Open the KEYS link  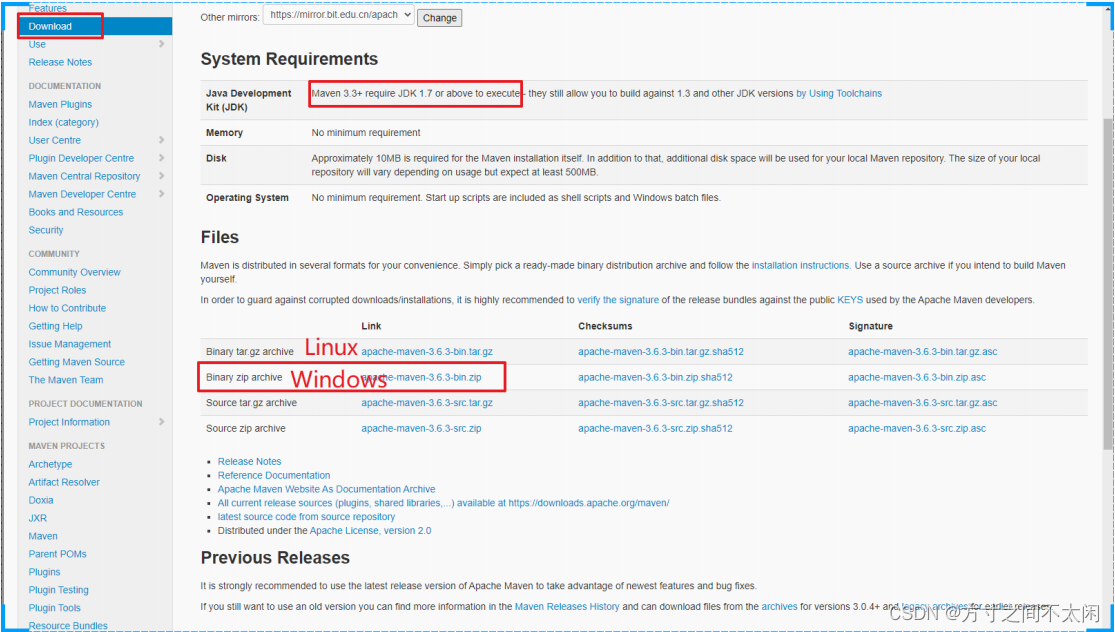pyautogui.click(x=850, y=300)
